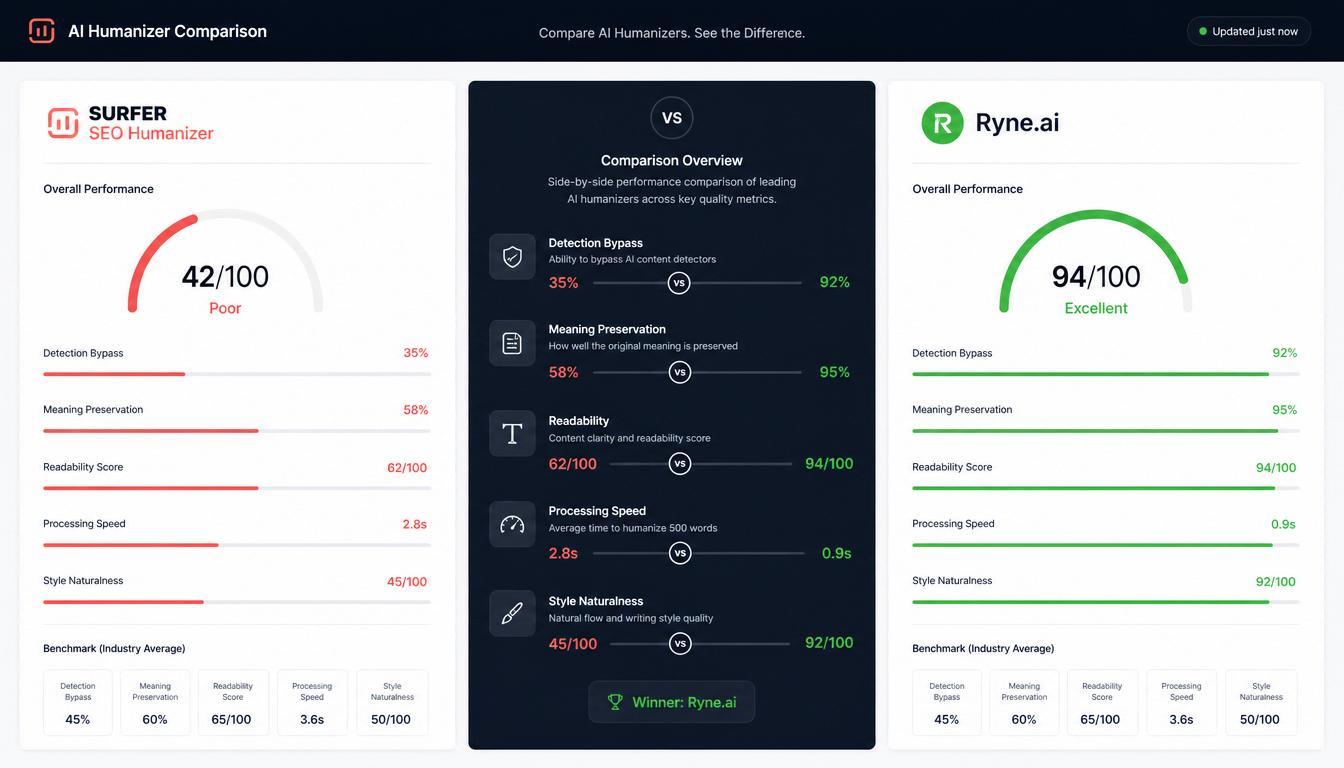Click the green Ryne.ai logo icon
The height and width of the screenshot is (768, 1344).
tap(942, 123)
